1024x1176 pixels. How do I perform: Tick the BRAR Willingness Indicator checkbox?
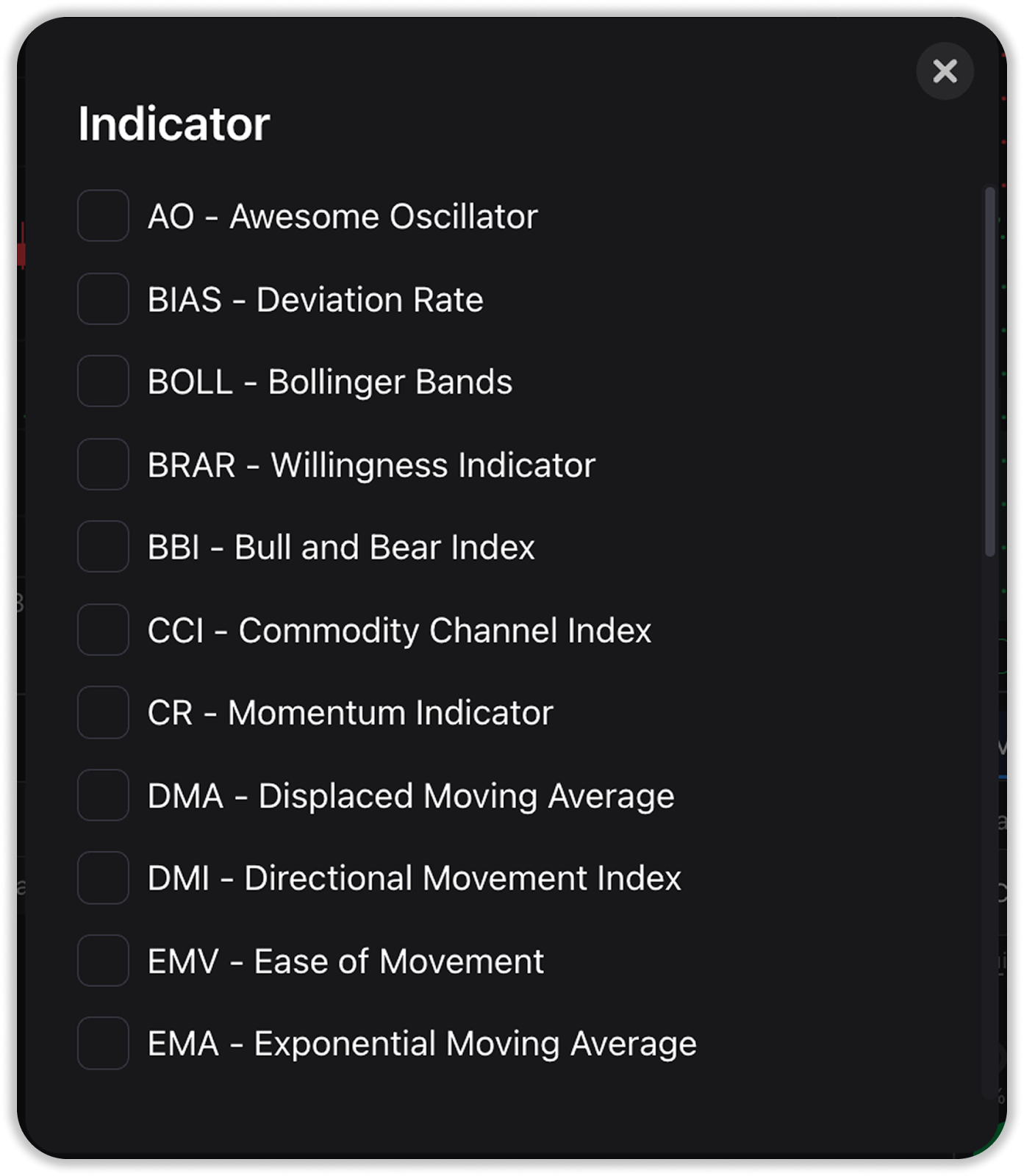pos(104,465)
